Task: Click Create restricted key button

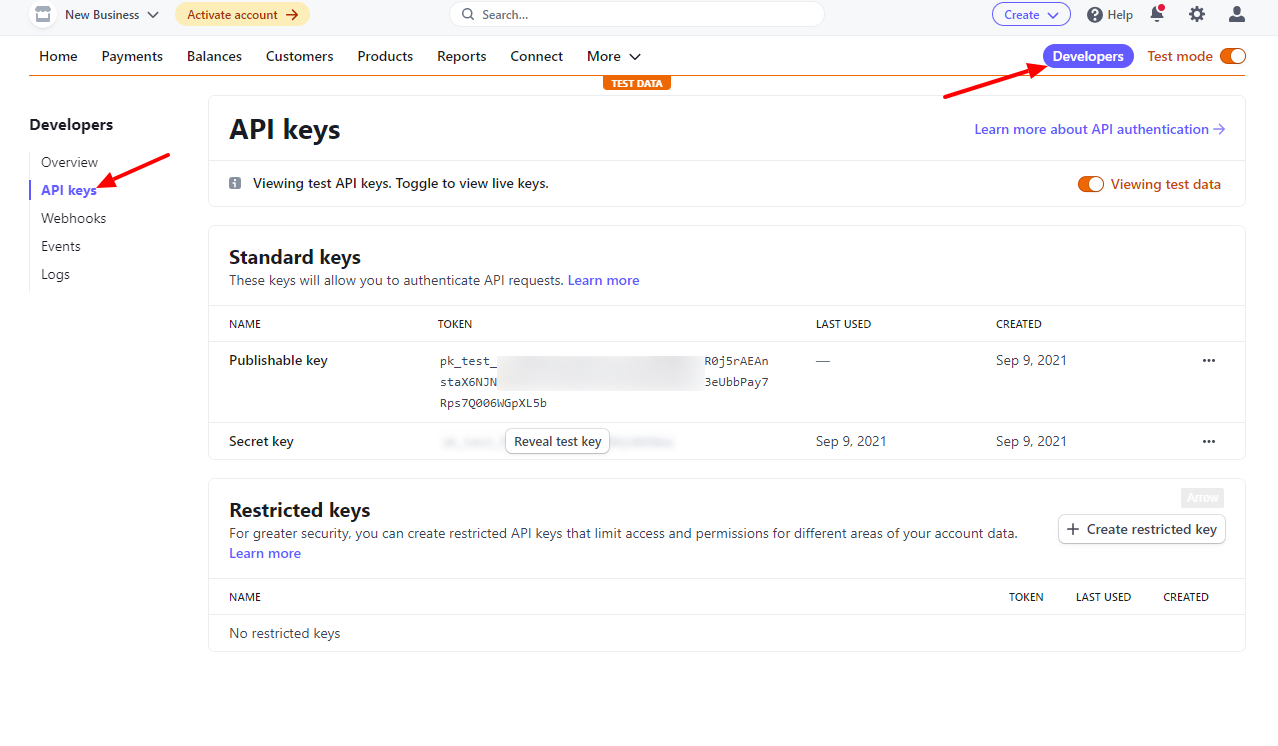Action: pyautogui.click(x=1141, y=529)
